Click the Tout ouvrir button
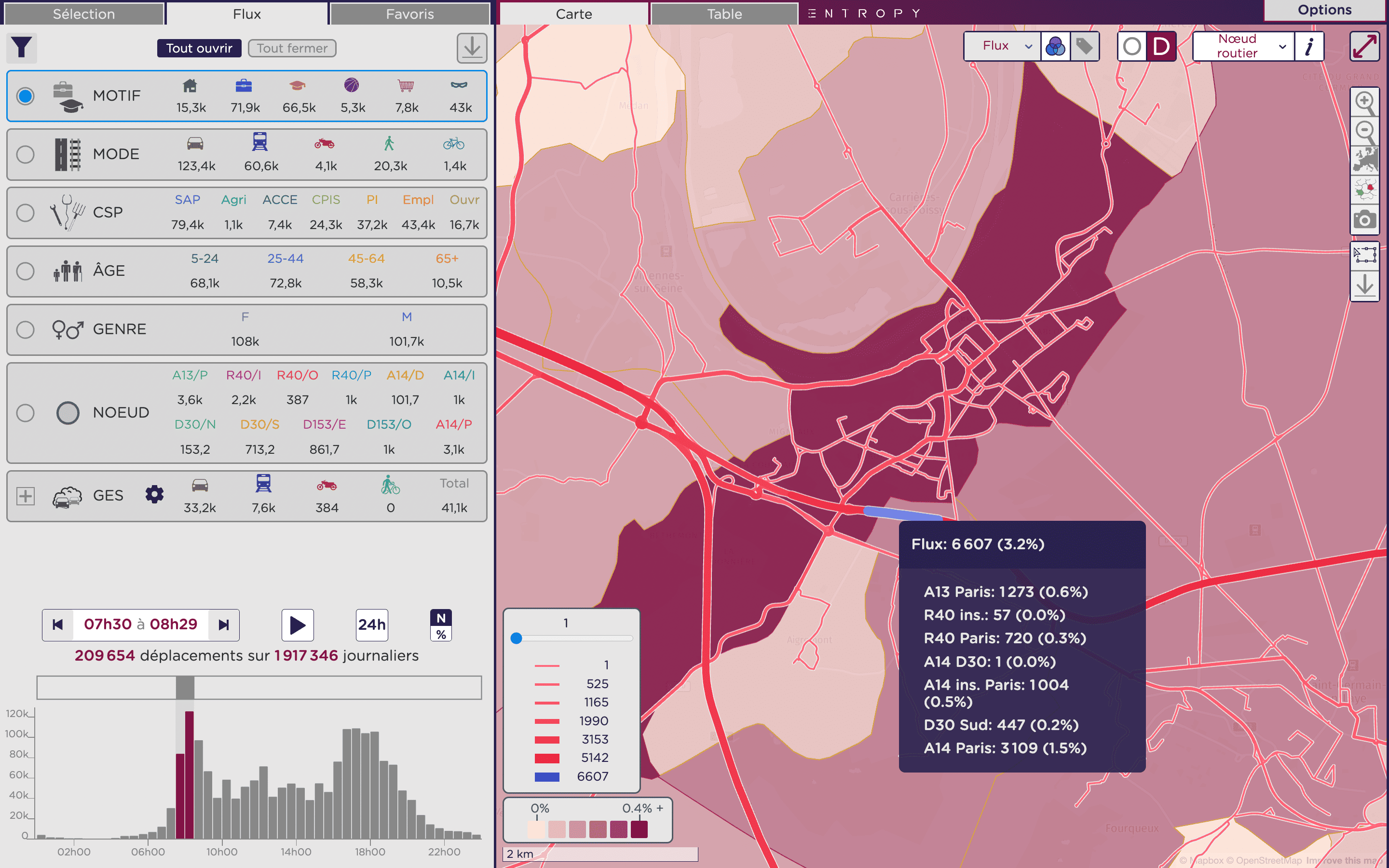 (x=199, y=48)
